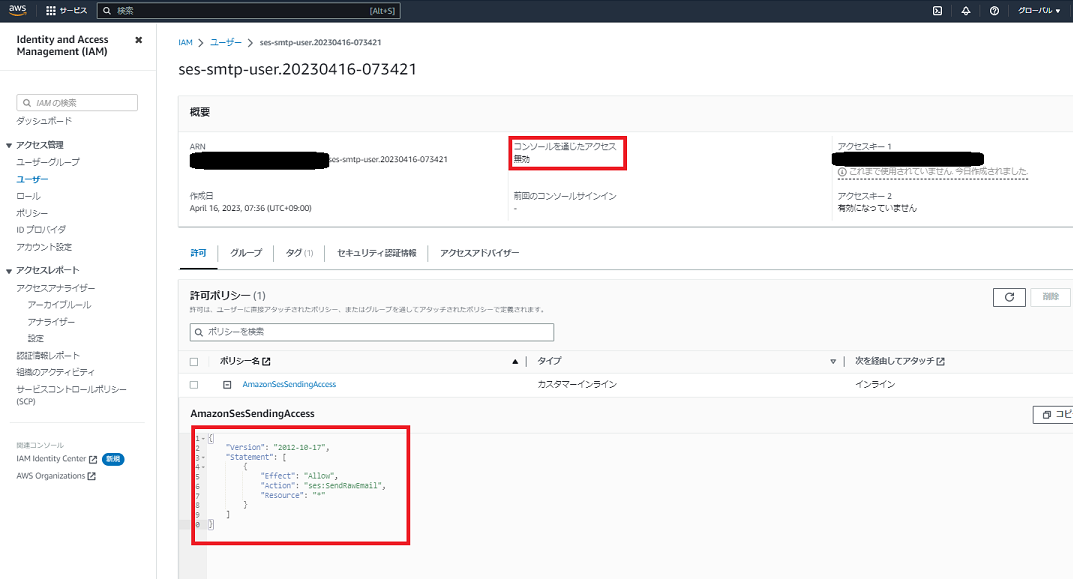Open the services grid menu icon
Viewport: 1073px width, 579px height.
51,11
